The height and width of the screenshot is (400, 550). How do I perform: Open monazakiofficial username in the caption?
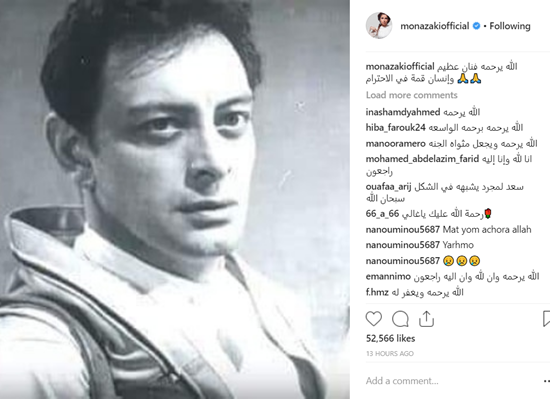(400, 66)
